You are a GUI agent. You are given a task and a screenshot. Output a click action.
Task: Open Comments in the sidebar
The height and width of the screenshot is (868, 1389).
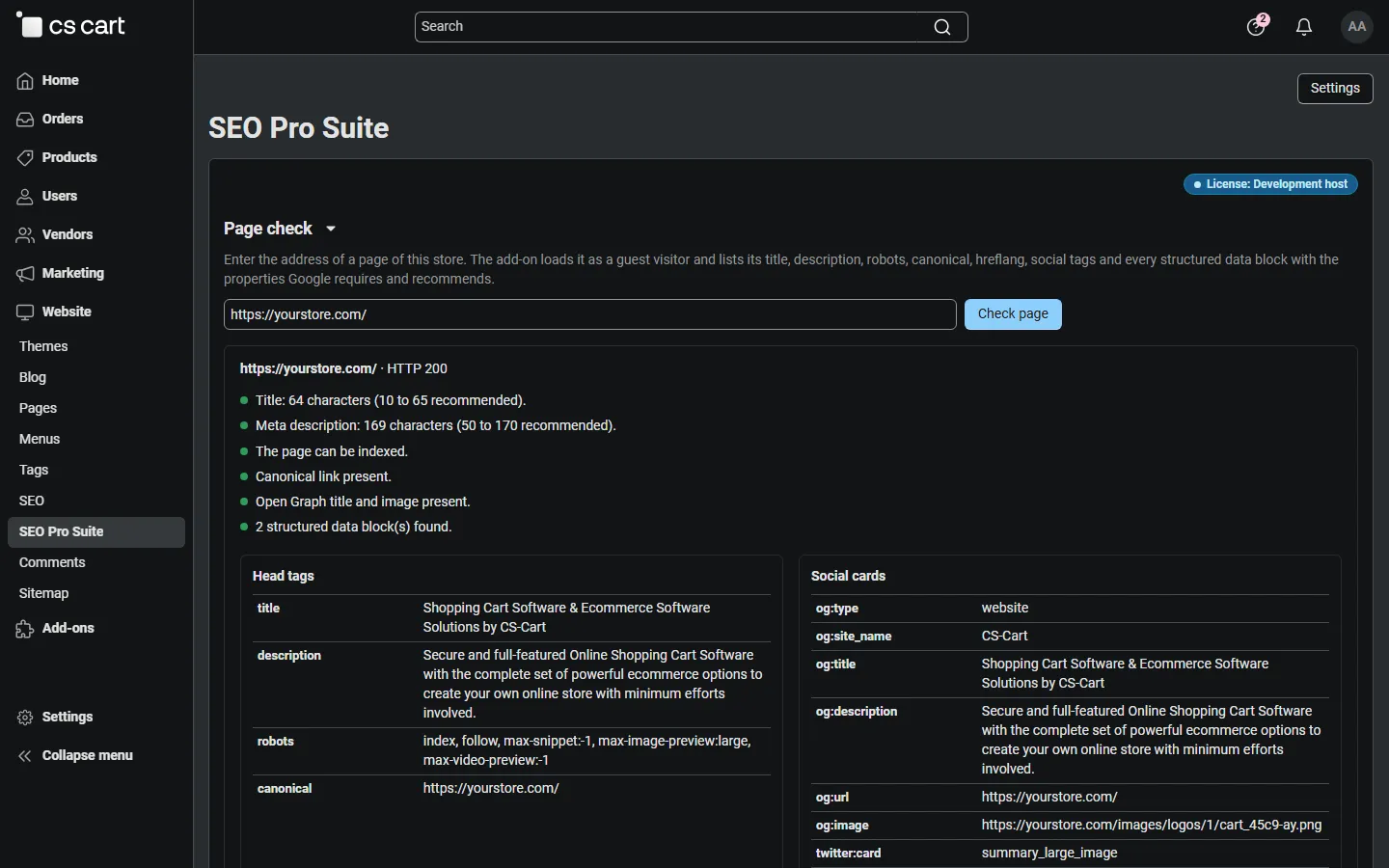pos(52,562)
